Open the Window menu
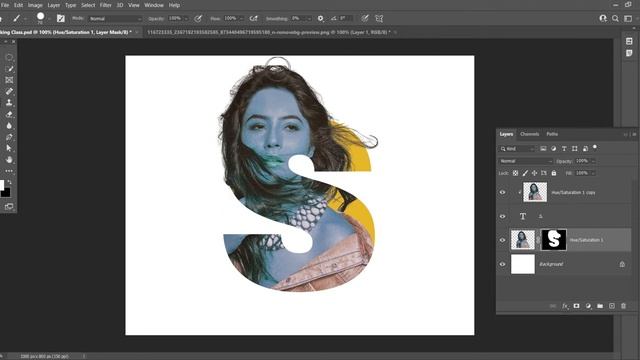The image size is (640, 360). coord(154,5)
